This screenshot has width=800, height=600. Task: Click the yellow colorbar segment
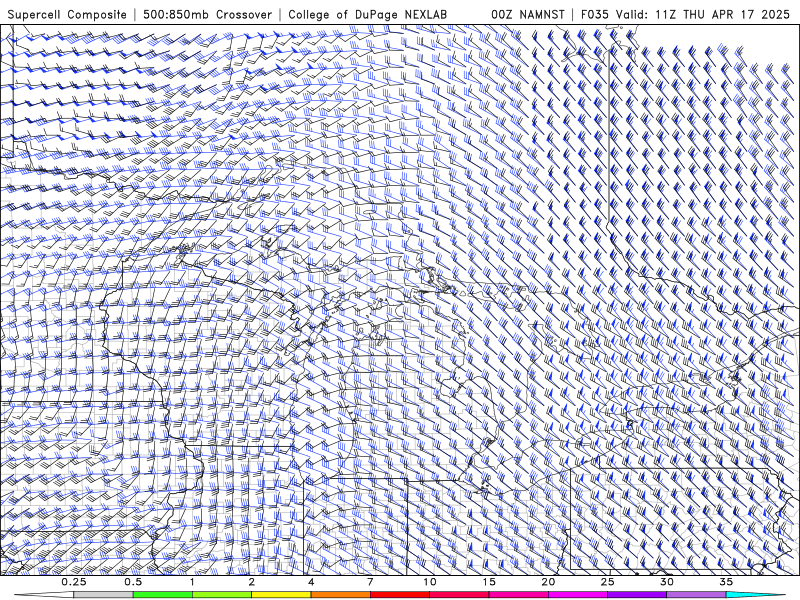tap(281, 595)
